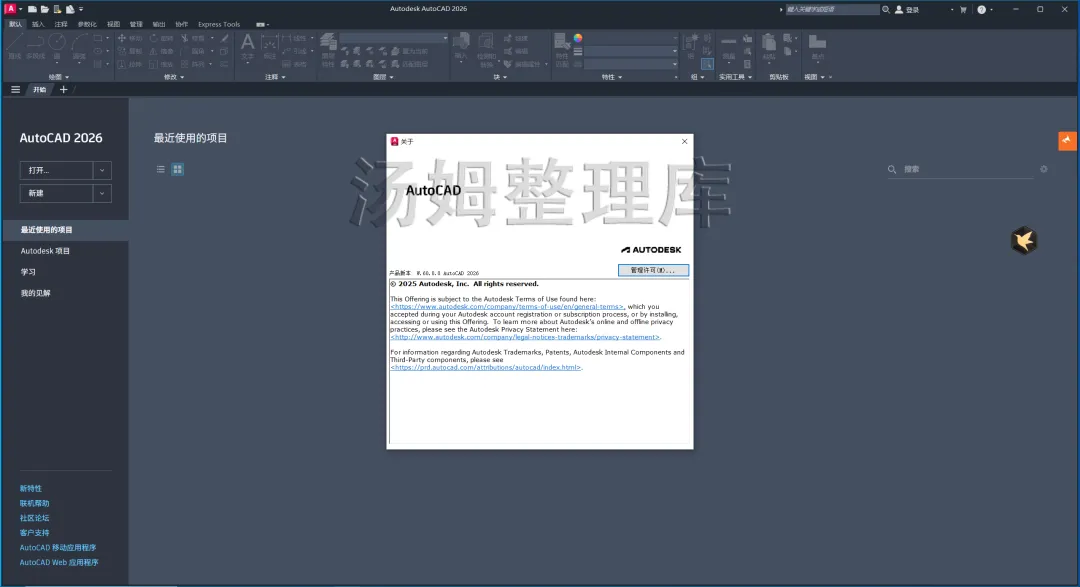The image size is (1080, 587).
Task: Choose the Stretch (拉伸) tool
Action: [129, 64]
